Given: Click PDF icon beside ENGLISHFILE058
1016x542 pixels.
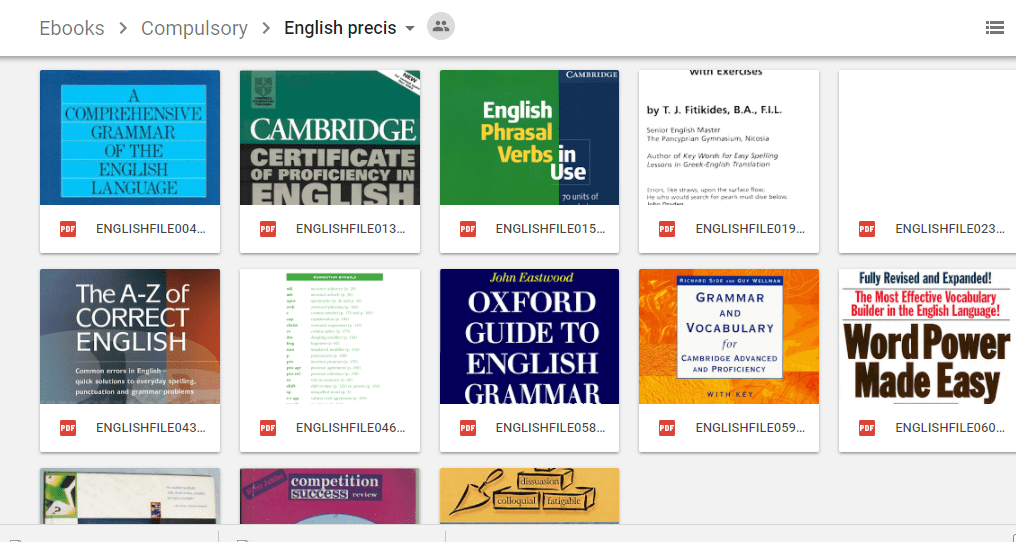Looking at the screenshot, I should (468, 428).
